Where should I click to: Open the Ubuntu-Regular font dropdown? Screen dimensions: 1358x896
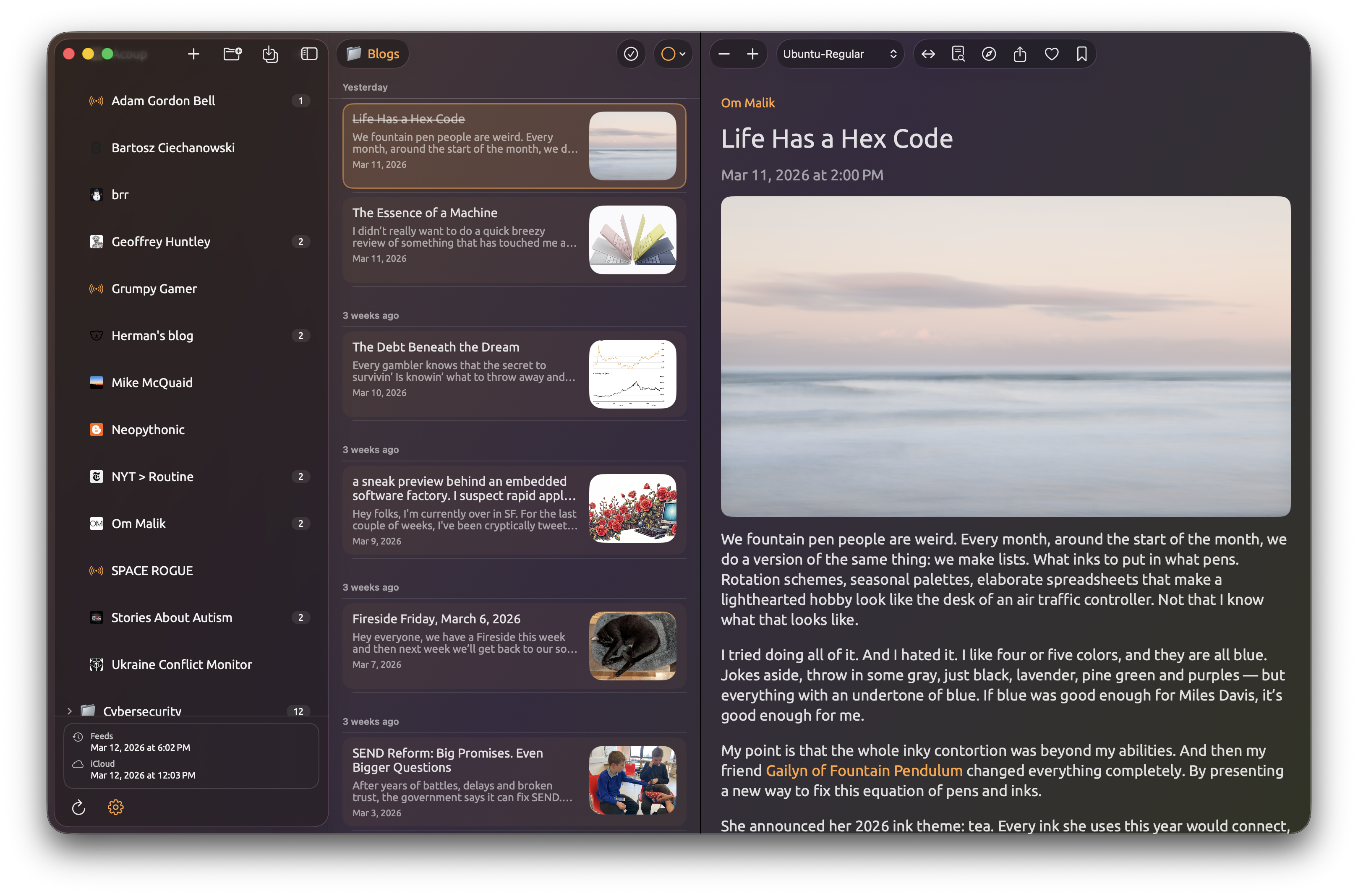click(x=840, y=54)
